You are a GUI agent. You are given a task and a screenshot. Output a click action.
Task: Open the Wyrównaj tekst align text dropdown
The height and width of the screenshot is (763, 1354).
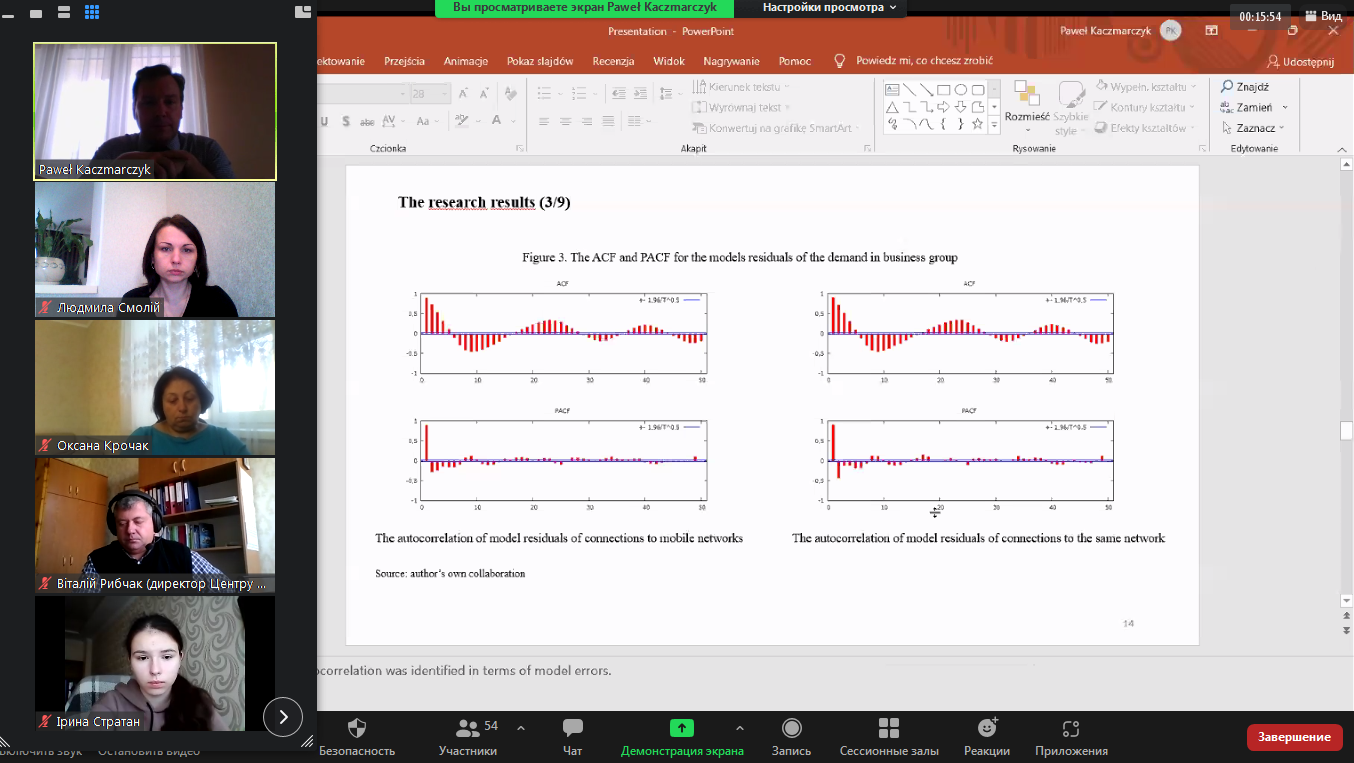[740, 107]
